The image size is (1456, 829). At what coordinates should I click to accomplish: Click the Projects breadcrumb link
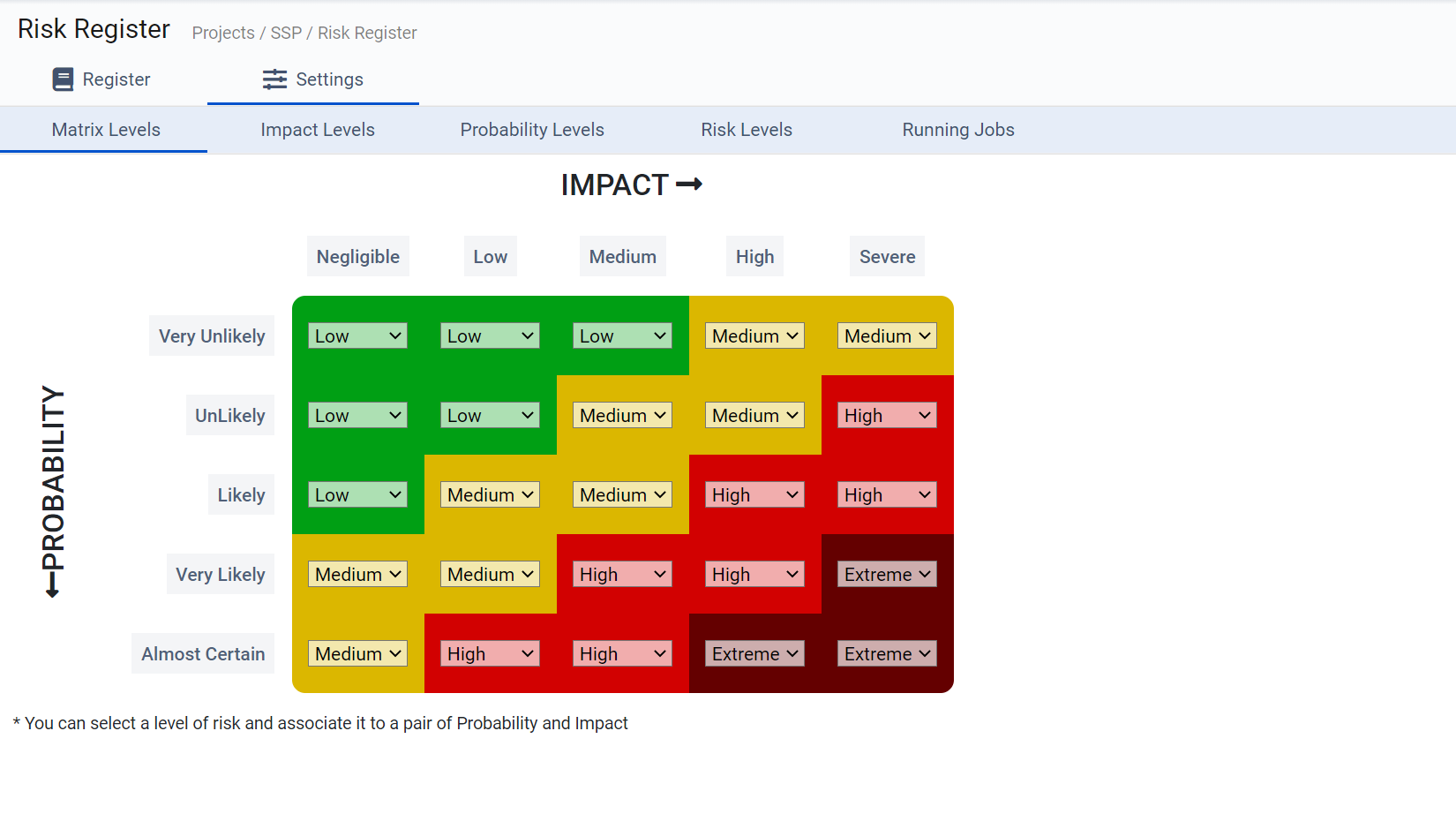click(222, 33)
